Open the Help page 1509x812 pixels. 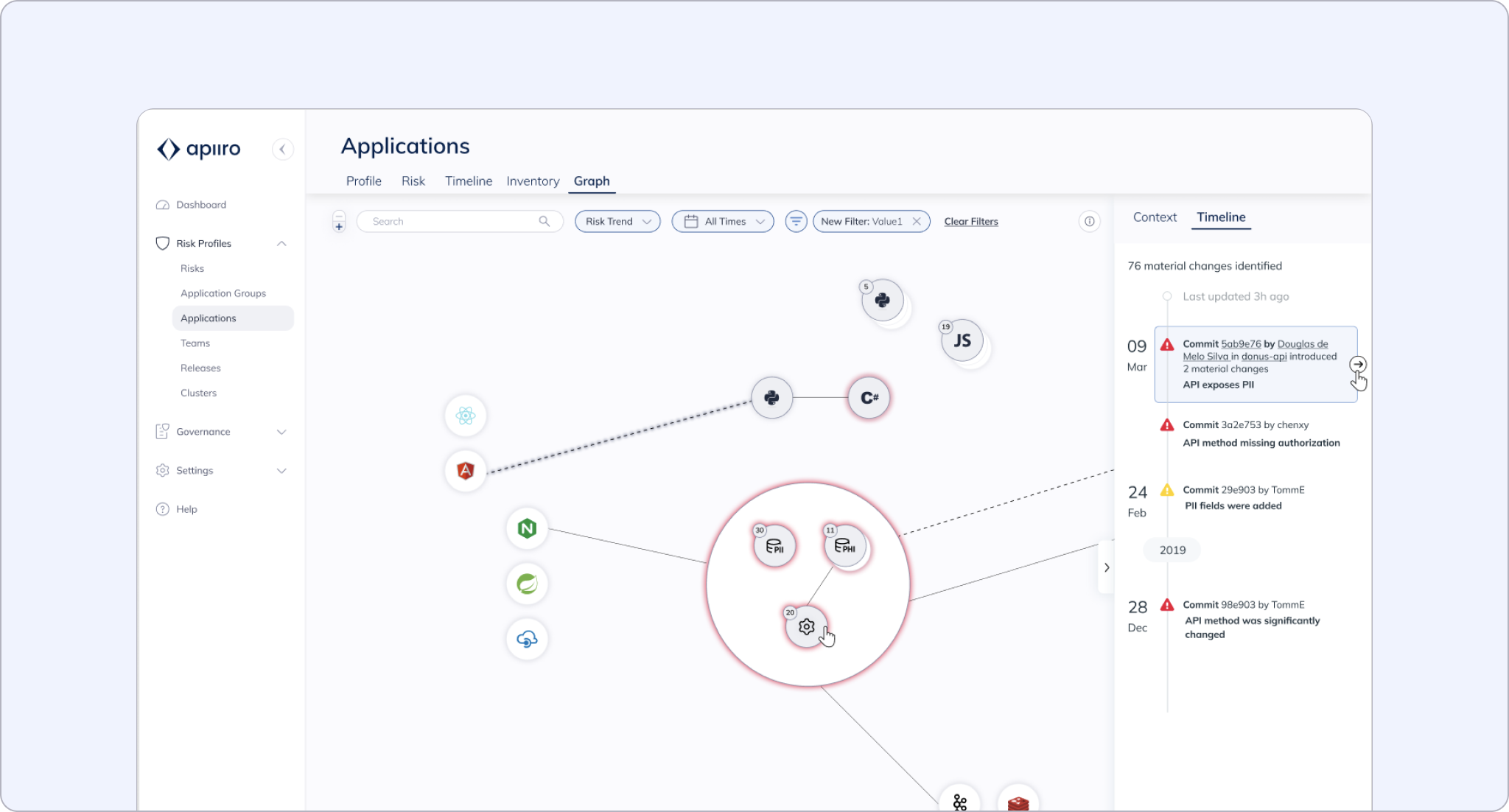177,509
